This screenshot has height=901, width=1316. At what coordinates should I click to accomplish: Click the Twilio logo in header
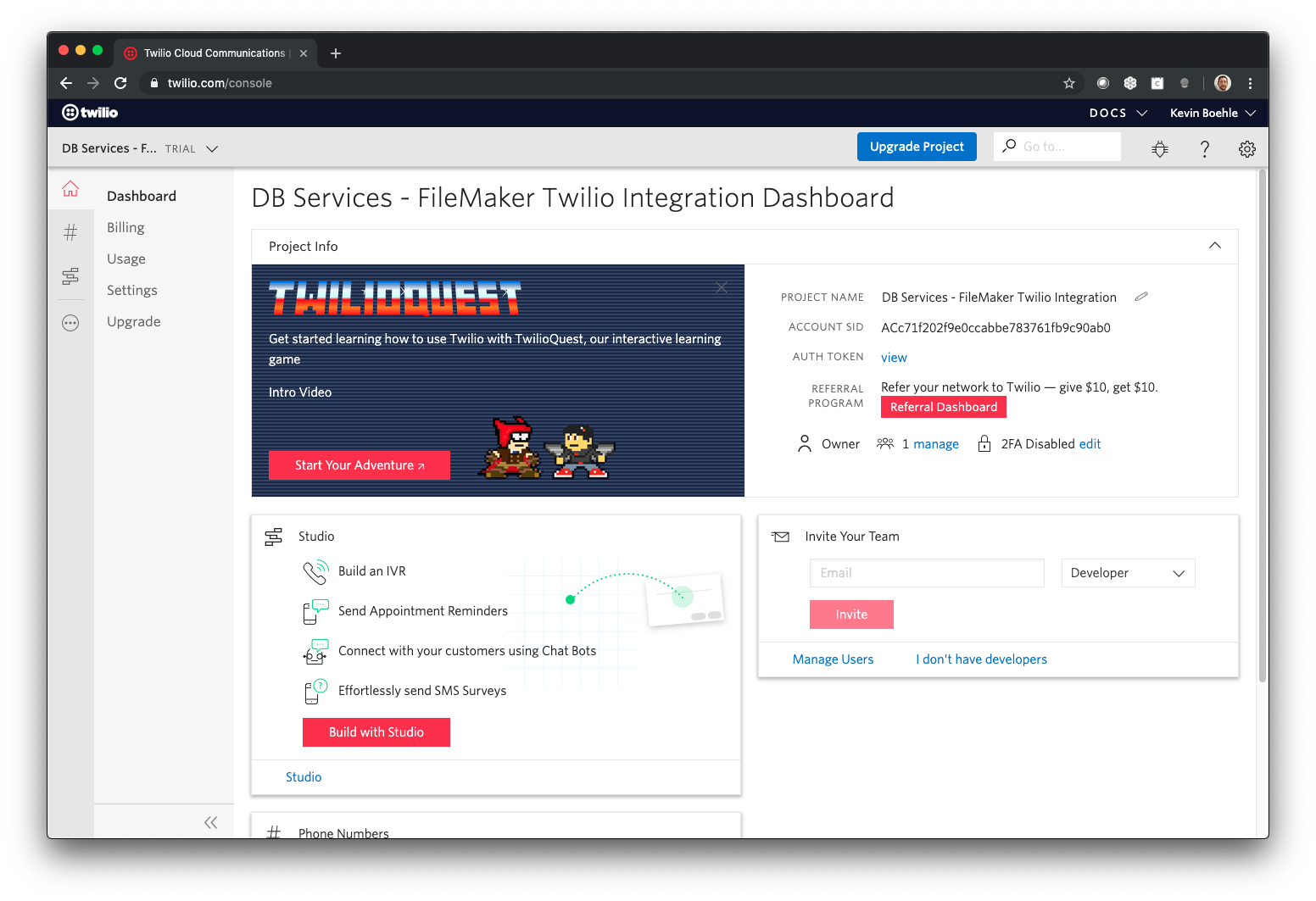[x=90, y=113]
